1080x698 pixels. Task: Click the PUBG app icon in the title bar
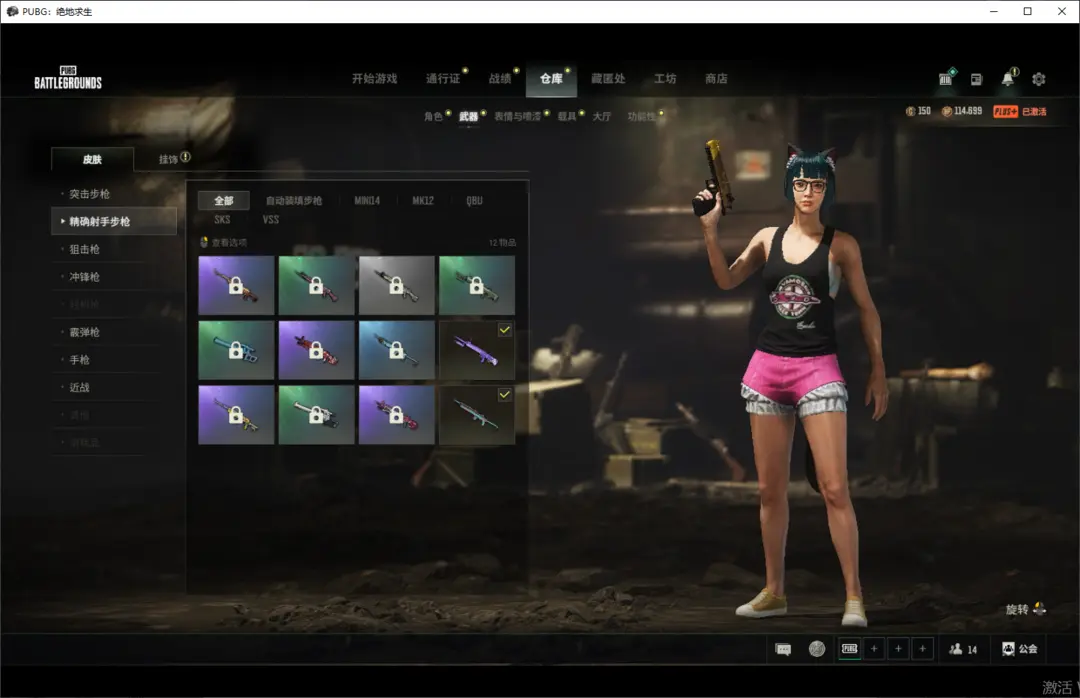12,11
